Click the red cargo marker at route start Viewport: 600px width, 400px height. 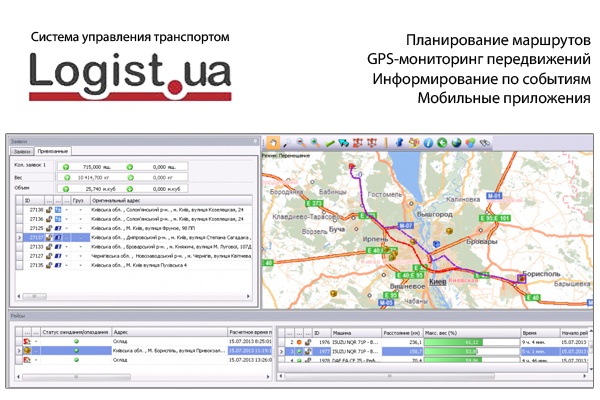point(352,166)
